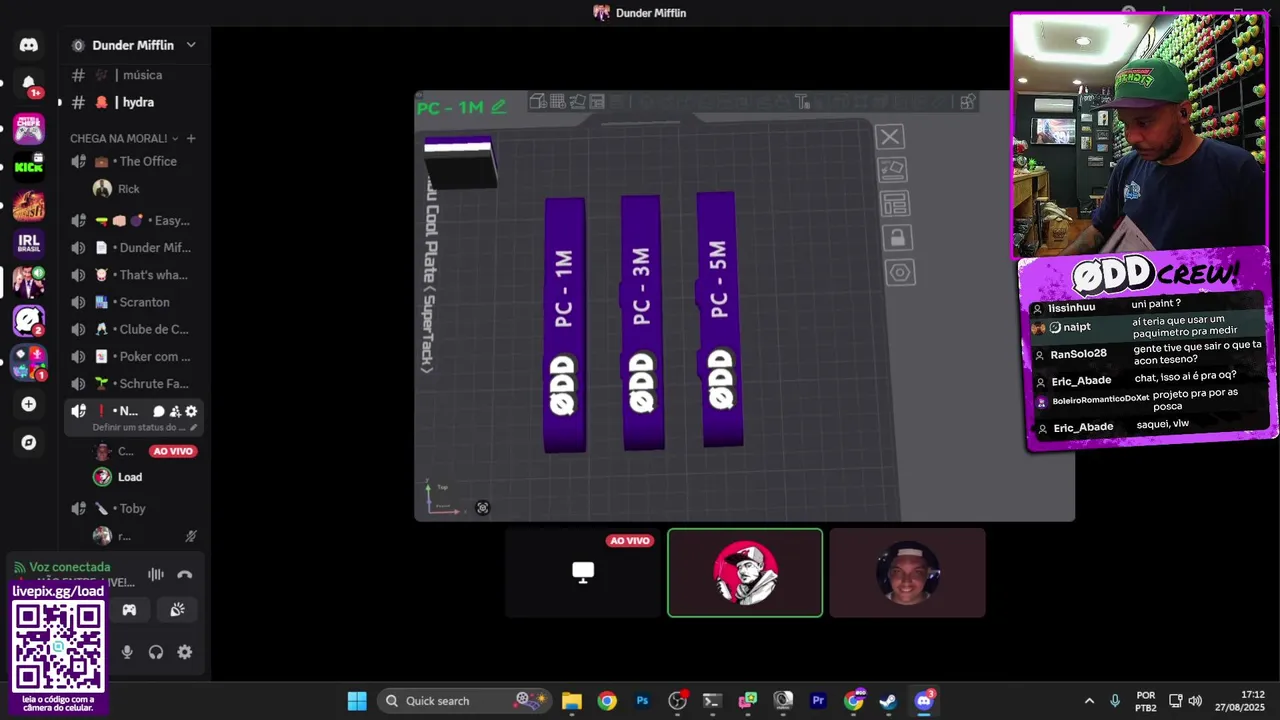Image resolution: width=1280 pixels, height=720 pixels.
Task: Open Steam from the taskbar
Action: pos(888,701)
